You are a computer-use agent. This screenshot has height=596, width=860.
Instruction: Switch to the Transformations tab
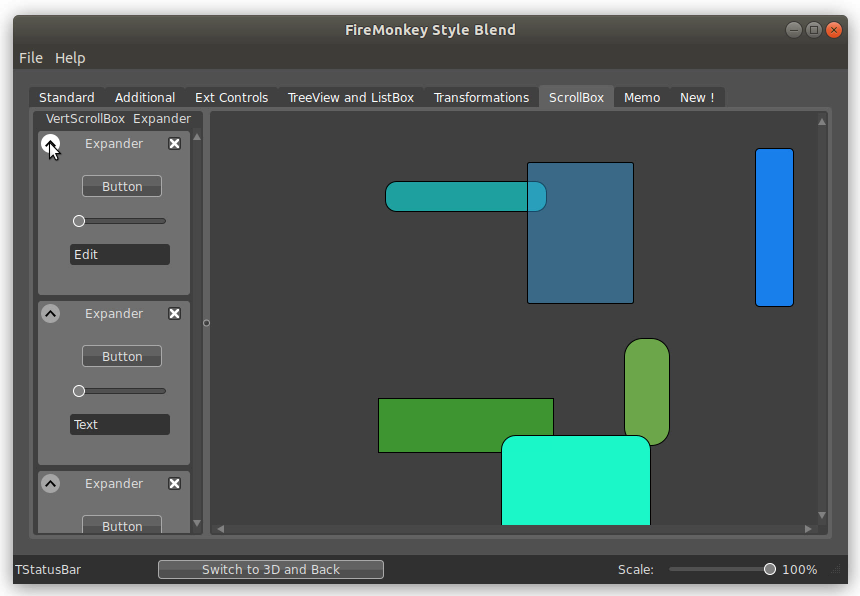point(482,98)
